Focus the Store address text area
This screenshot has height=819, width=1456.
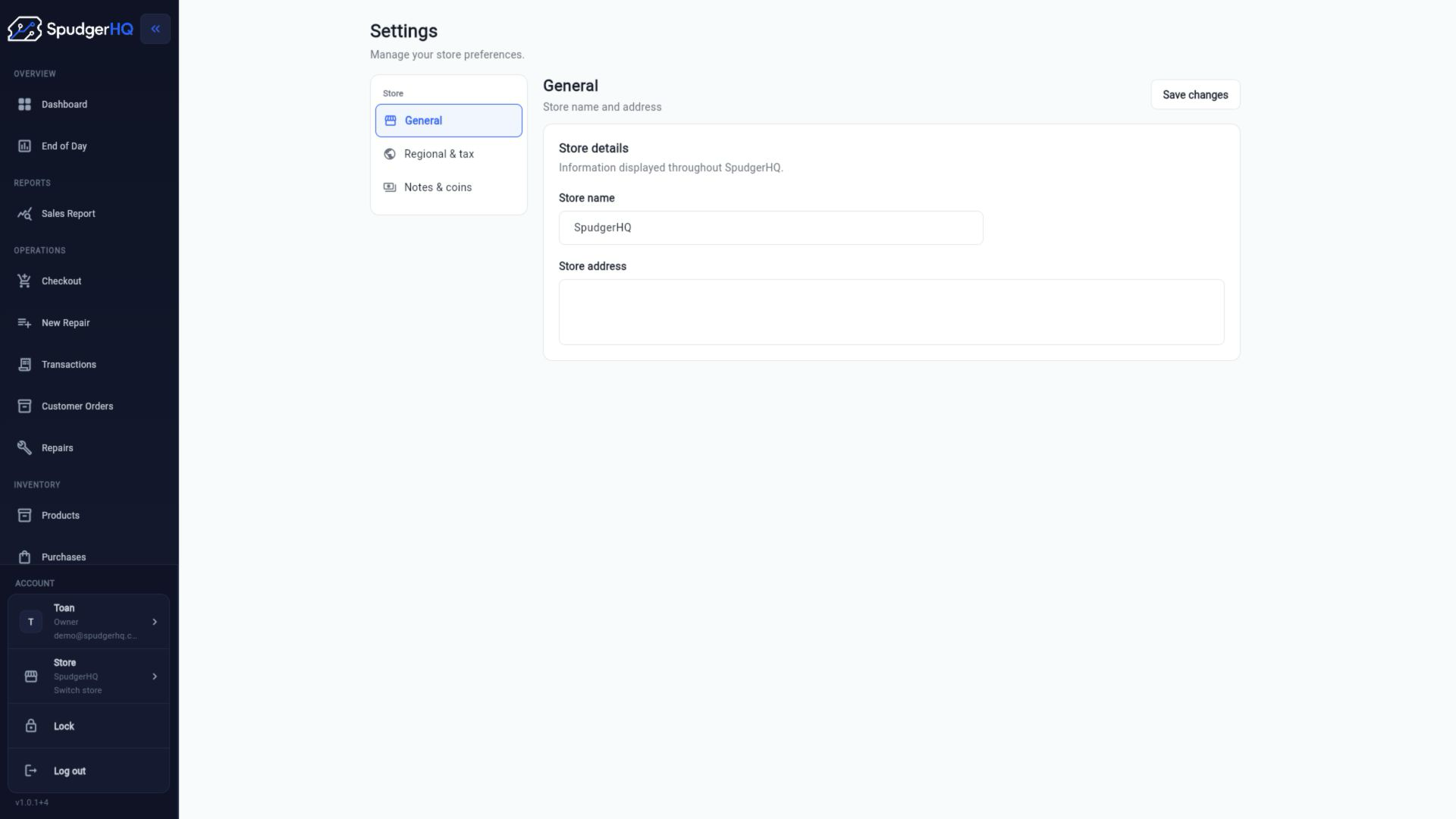(x=891, y=312)
